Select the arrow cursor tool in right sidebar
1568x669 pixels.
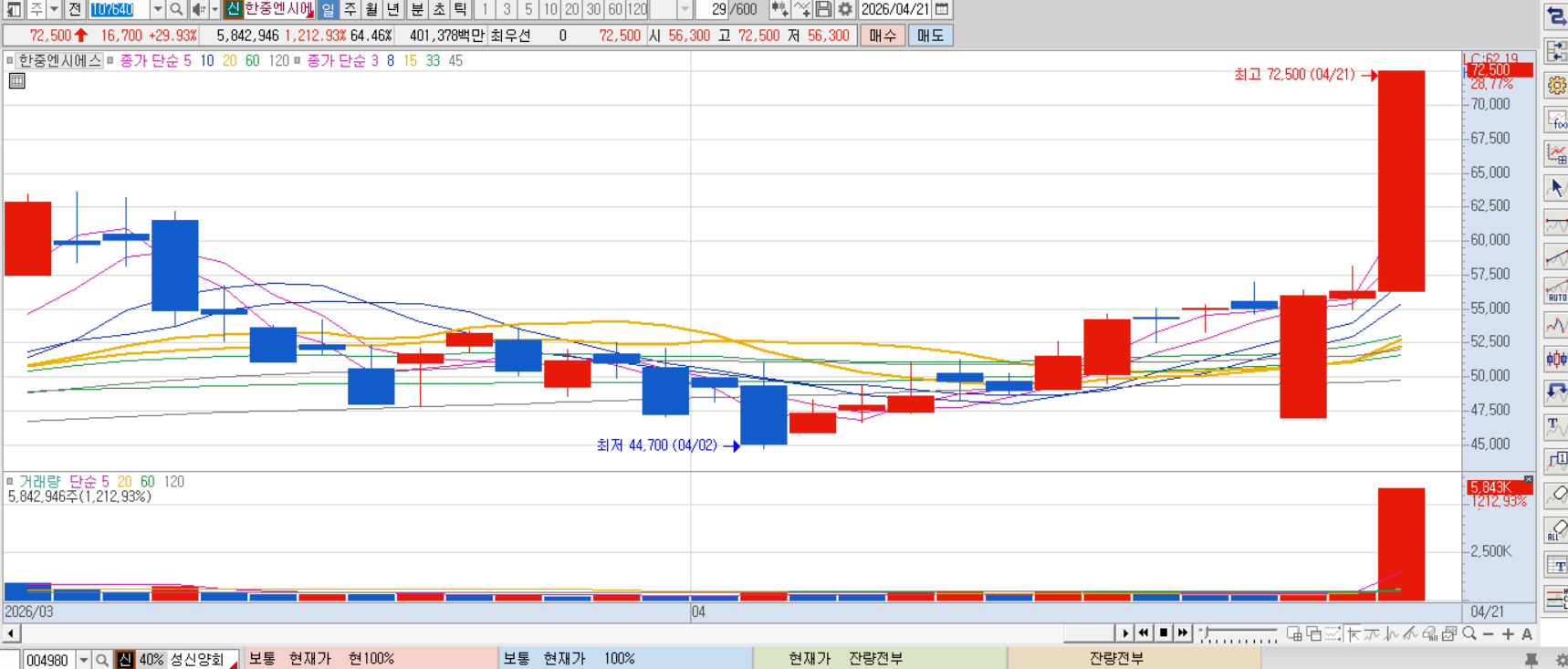pos(1556,189)
